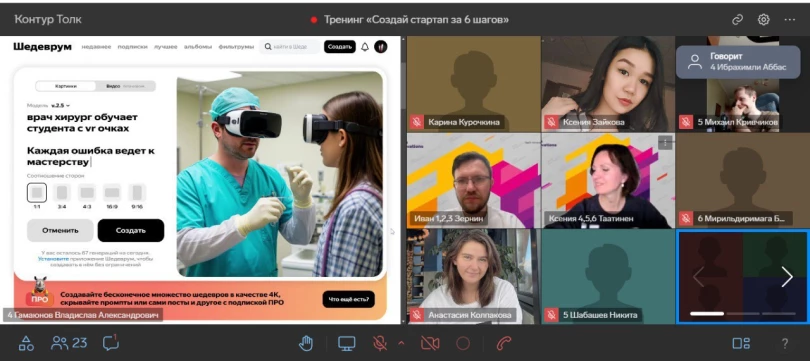810x361 pixels.
Task: Start screen sharing with monitor icon
Action: pyautogui.click(x=347, y=343)
